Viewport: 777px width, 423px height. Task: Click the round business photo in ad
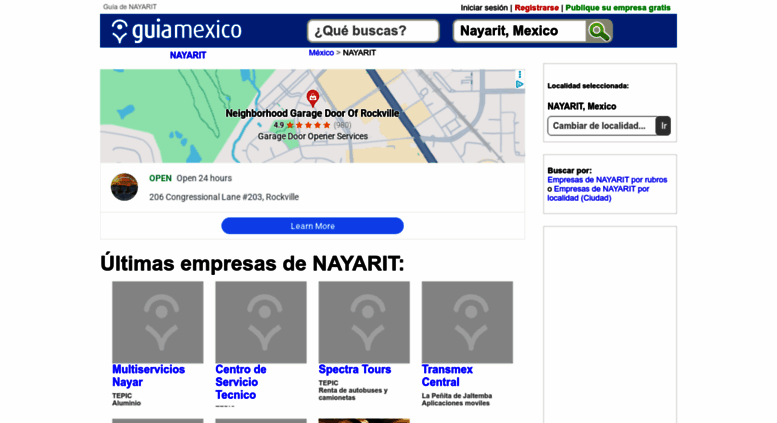pyautogui.click(x=124, y=187)
